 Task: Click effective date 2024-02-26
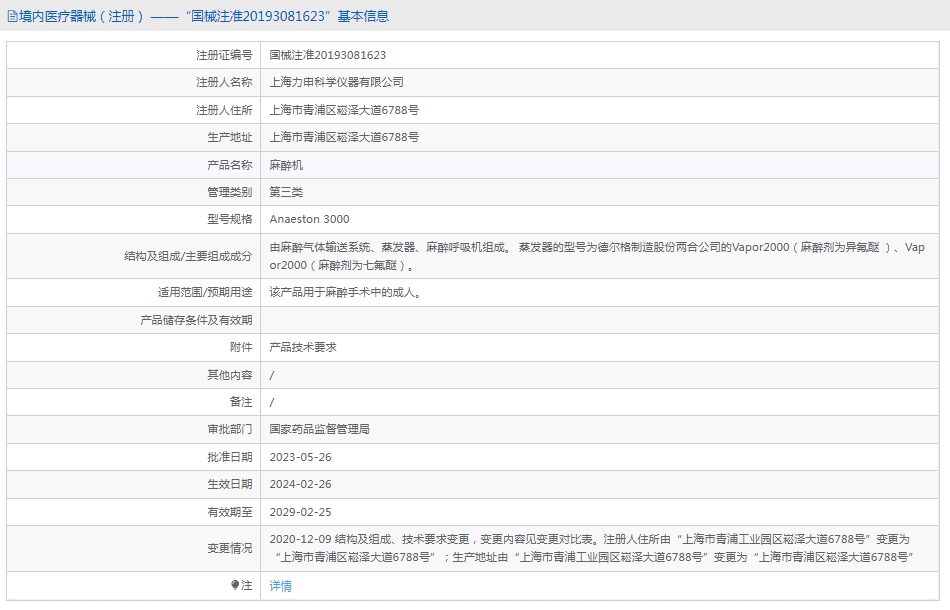pyautogui.click(x=301, y=485)
